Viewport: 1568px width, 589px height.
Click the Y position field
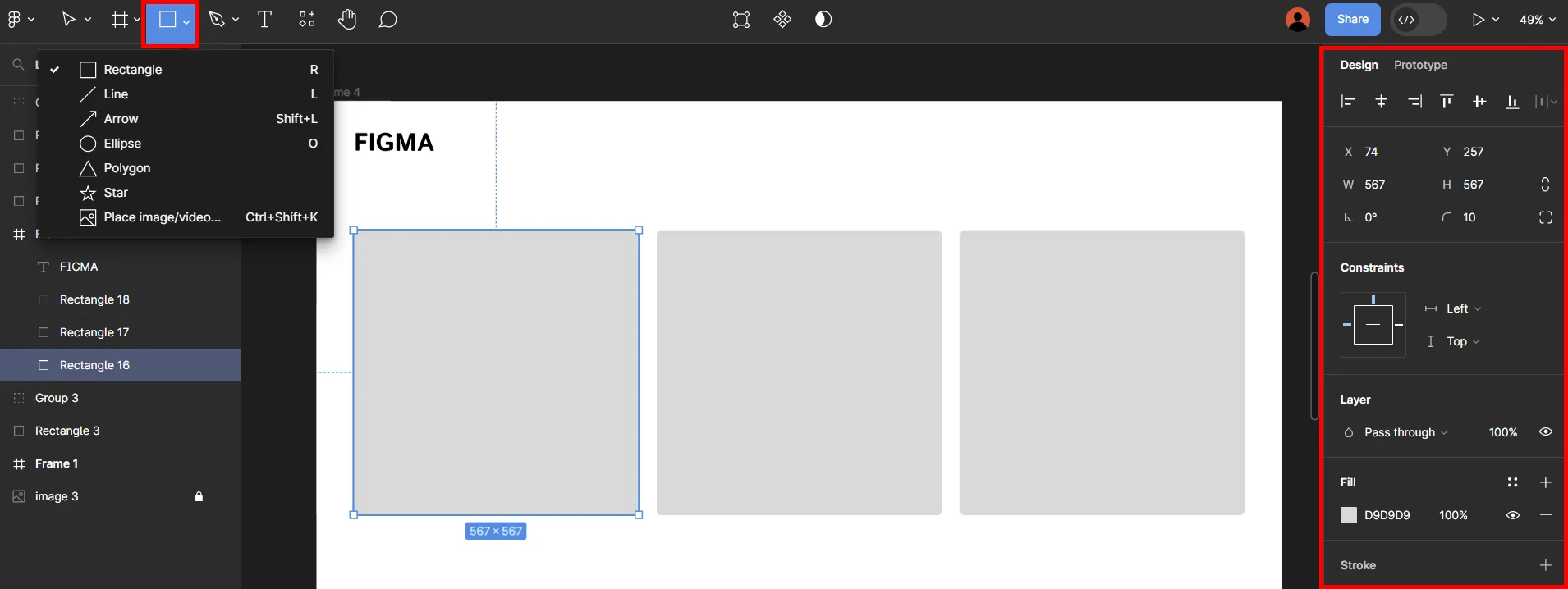1482,152
